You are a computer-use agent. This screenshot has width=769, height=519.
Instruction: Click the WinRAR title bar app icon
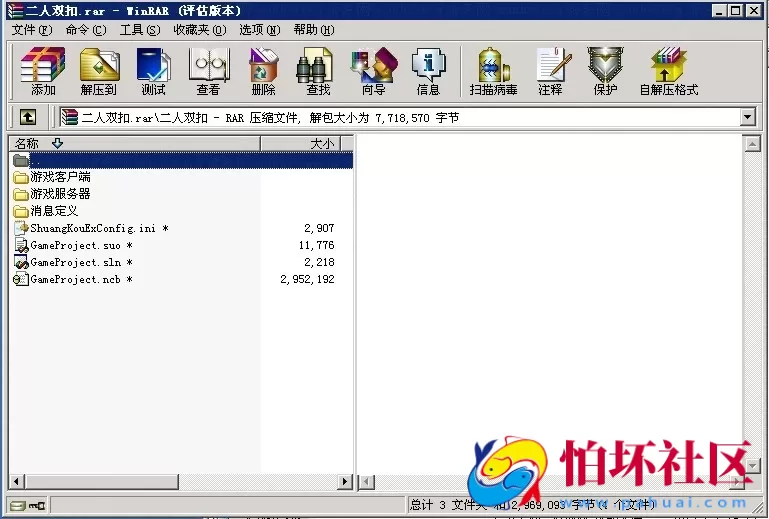pyautogui.click(x=15, y=10)
